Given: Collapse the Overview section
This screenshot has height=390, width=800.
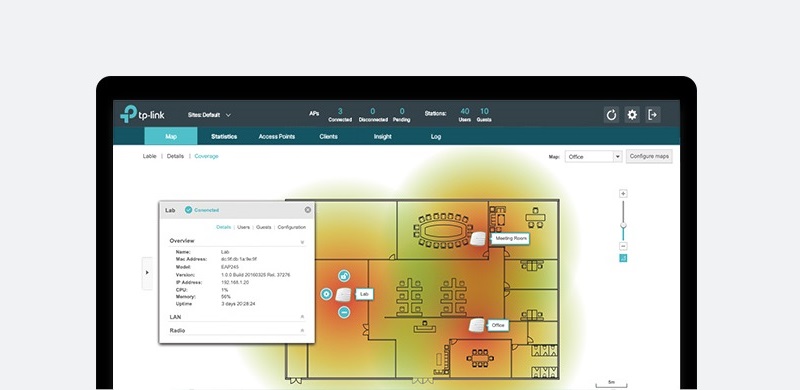Looking at the screenshot, I should tap(302, 241).
